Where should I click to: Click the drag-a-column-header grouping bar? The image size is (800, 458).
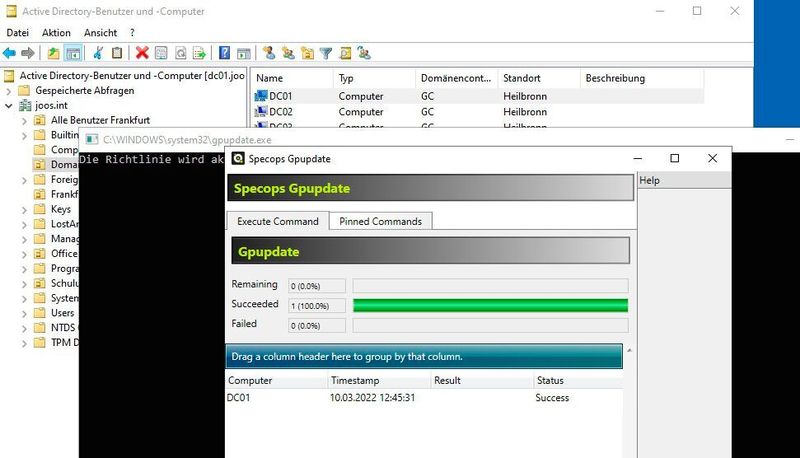pyautogui.click(x=424, y=356)
